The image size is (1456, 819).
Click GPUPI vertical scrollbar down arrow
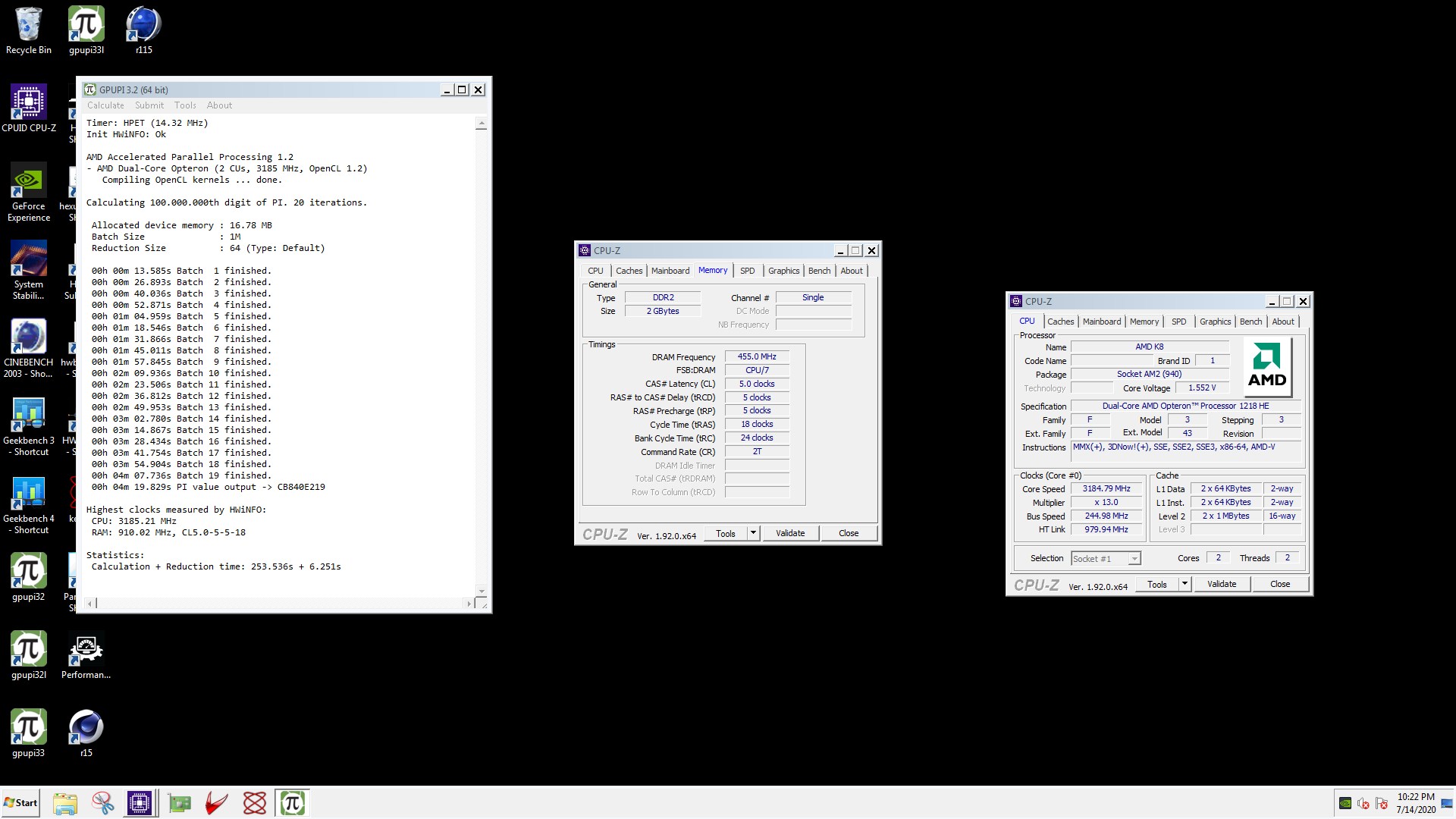click(481, 591)
